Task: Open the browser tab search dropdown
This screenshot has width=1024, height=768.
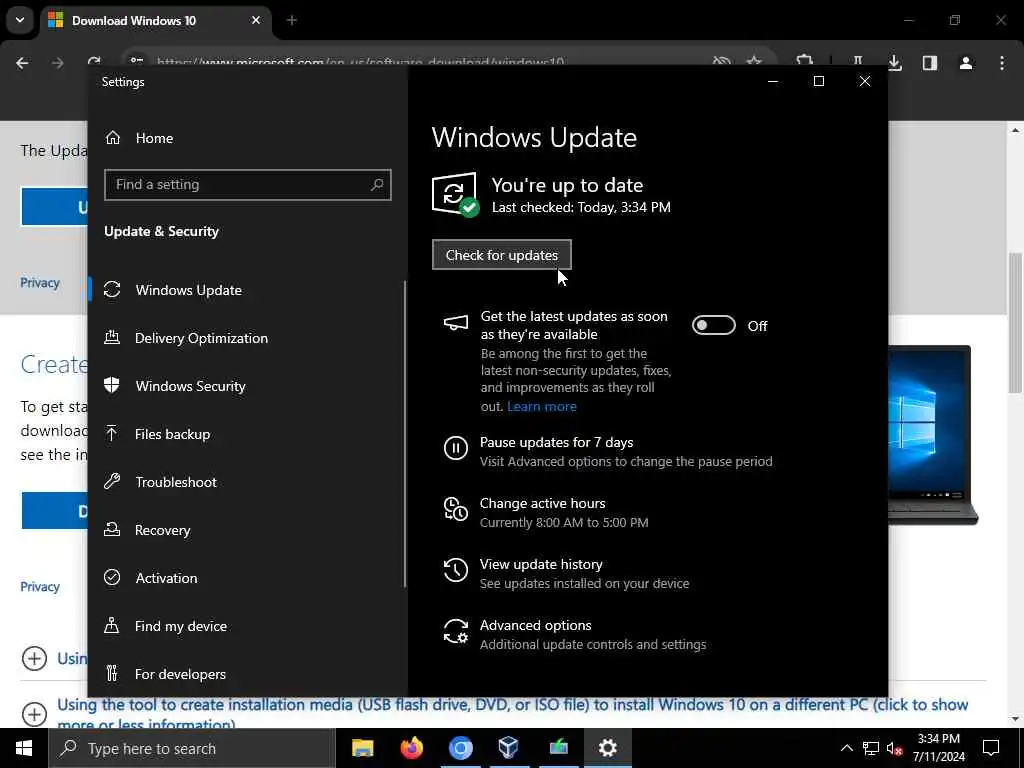Action: click(x=20, y=20)
